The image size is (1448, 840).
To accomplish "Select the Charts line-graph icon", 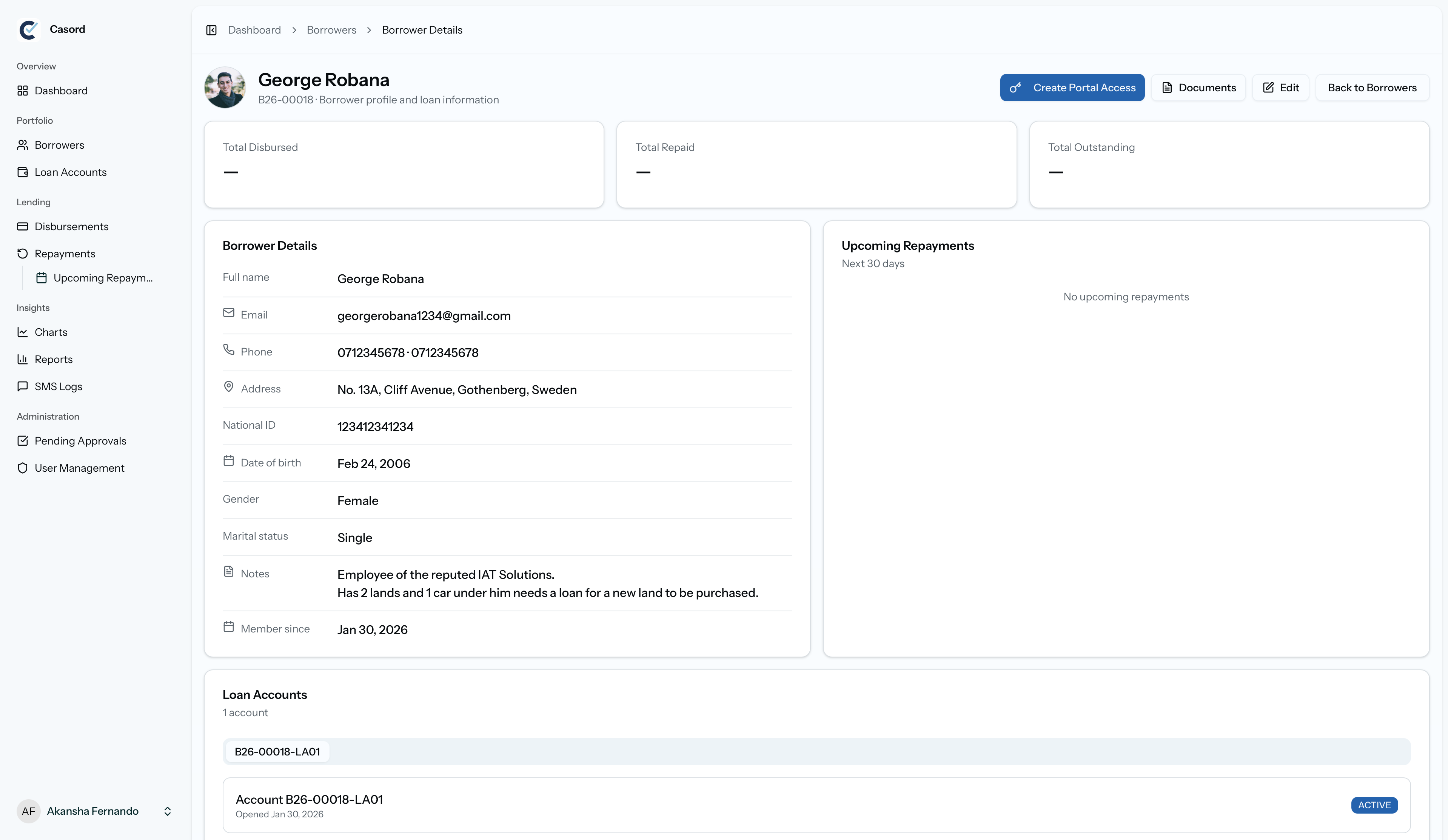I will pos(22,332).
